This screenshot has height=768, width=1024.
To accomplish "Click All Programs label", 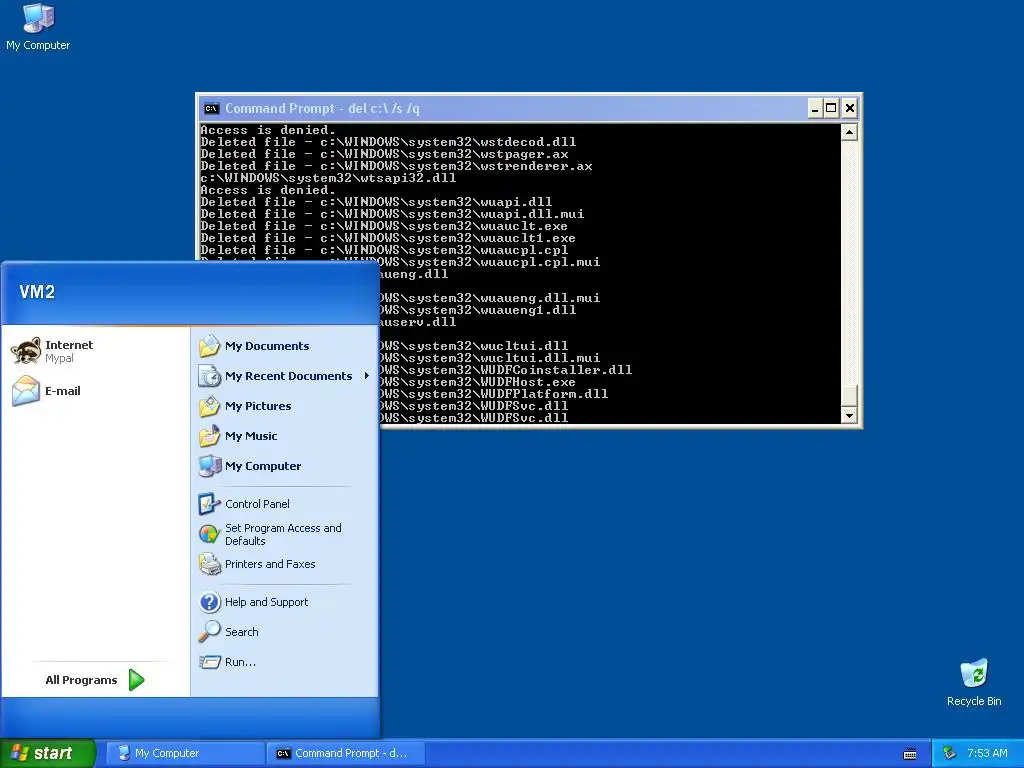I will (x=81, y=680).
